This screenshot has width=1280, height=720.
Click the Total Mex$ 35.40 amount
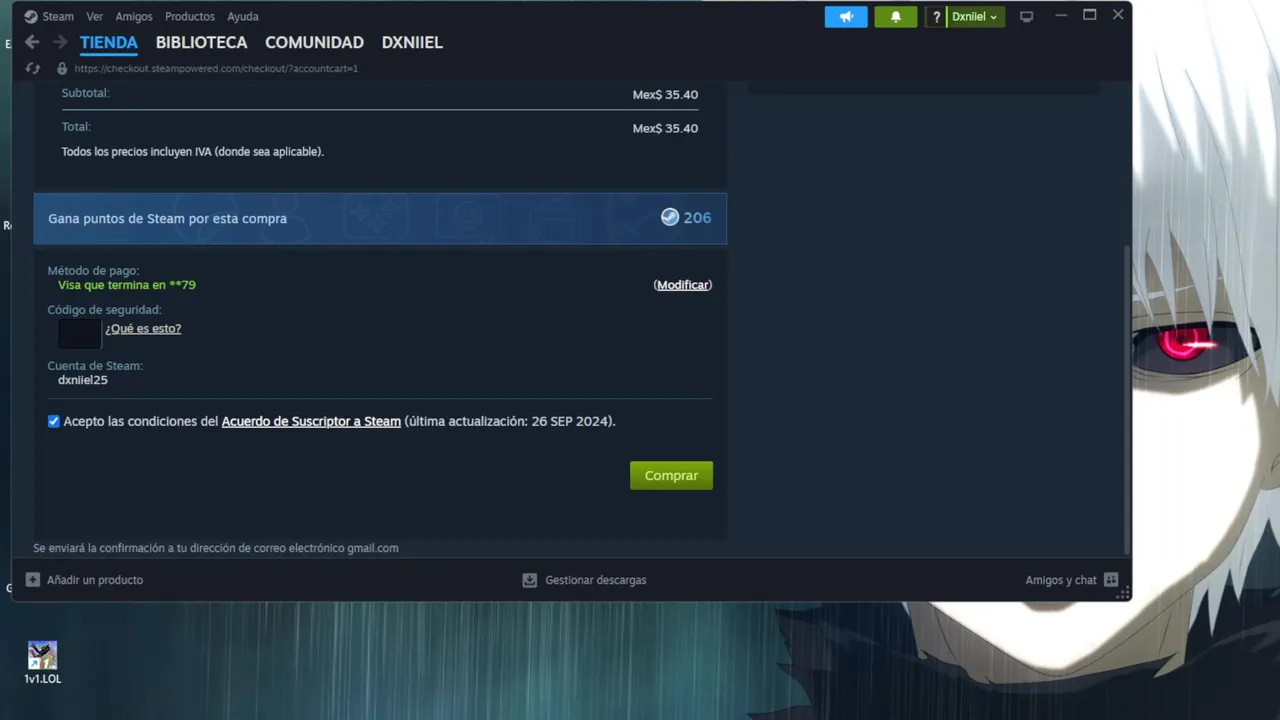665,129
